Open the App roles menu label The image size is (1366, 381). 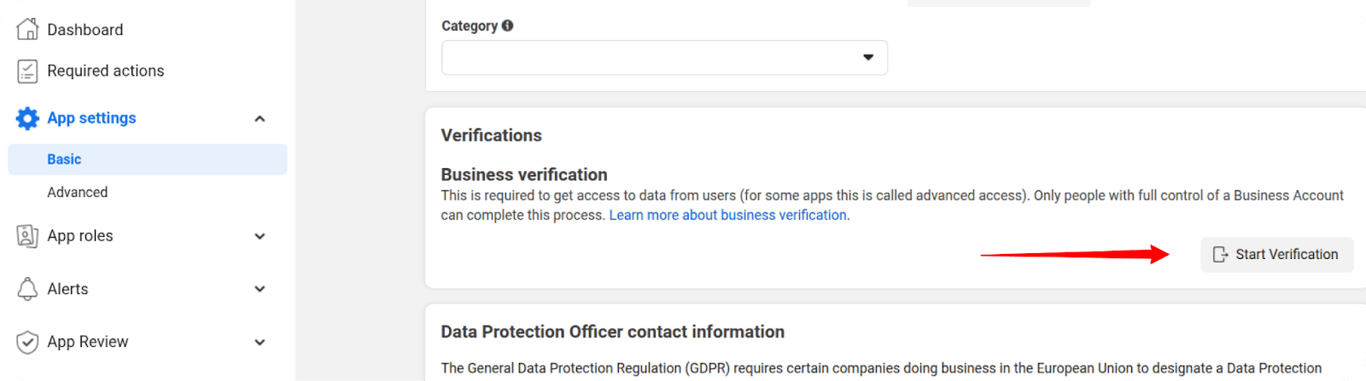[80, 236]
